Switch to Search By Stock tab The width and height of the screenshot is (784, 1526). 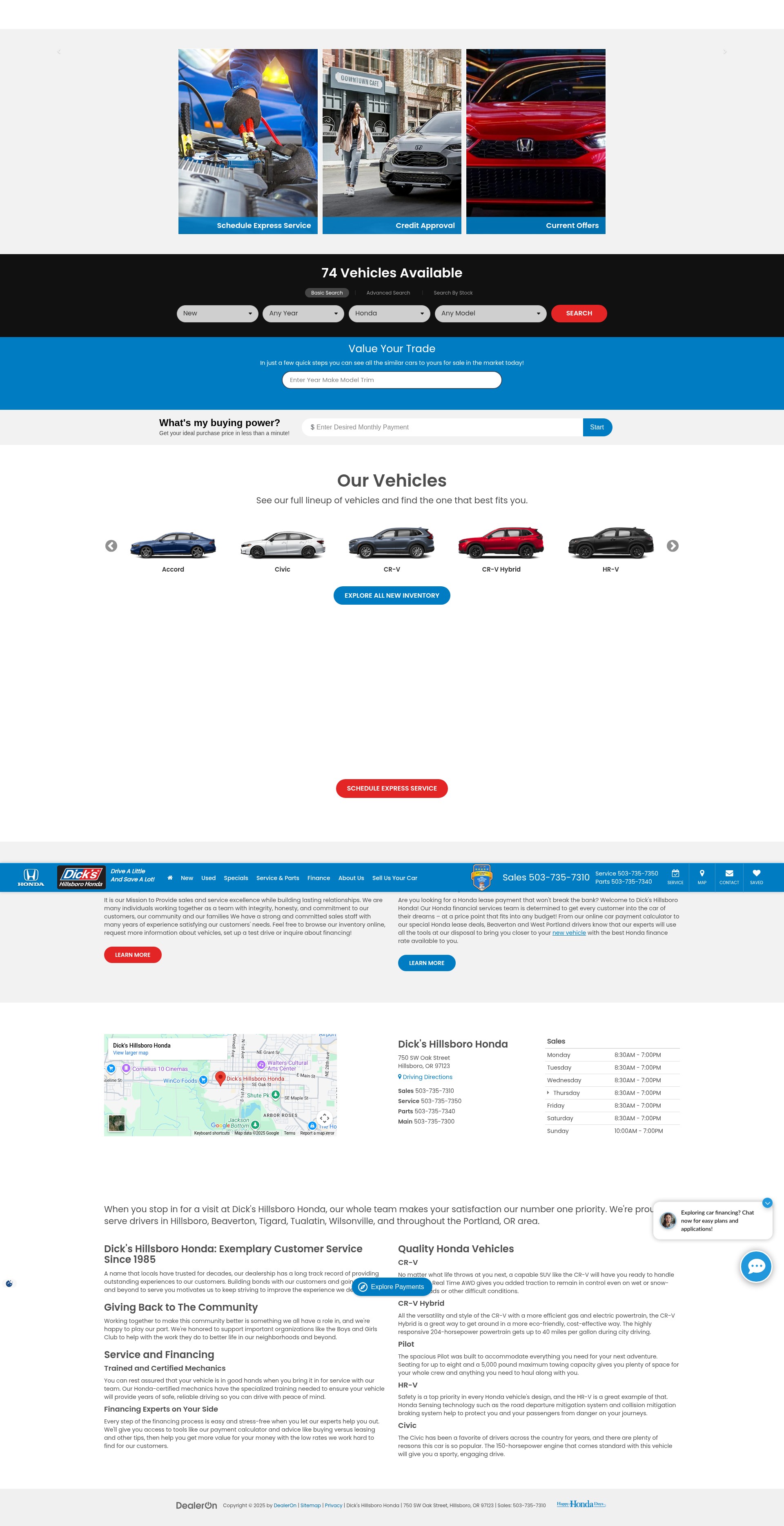[x=453, y=293]
